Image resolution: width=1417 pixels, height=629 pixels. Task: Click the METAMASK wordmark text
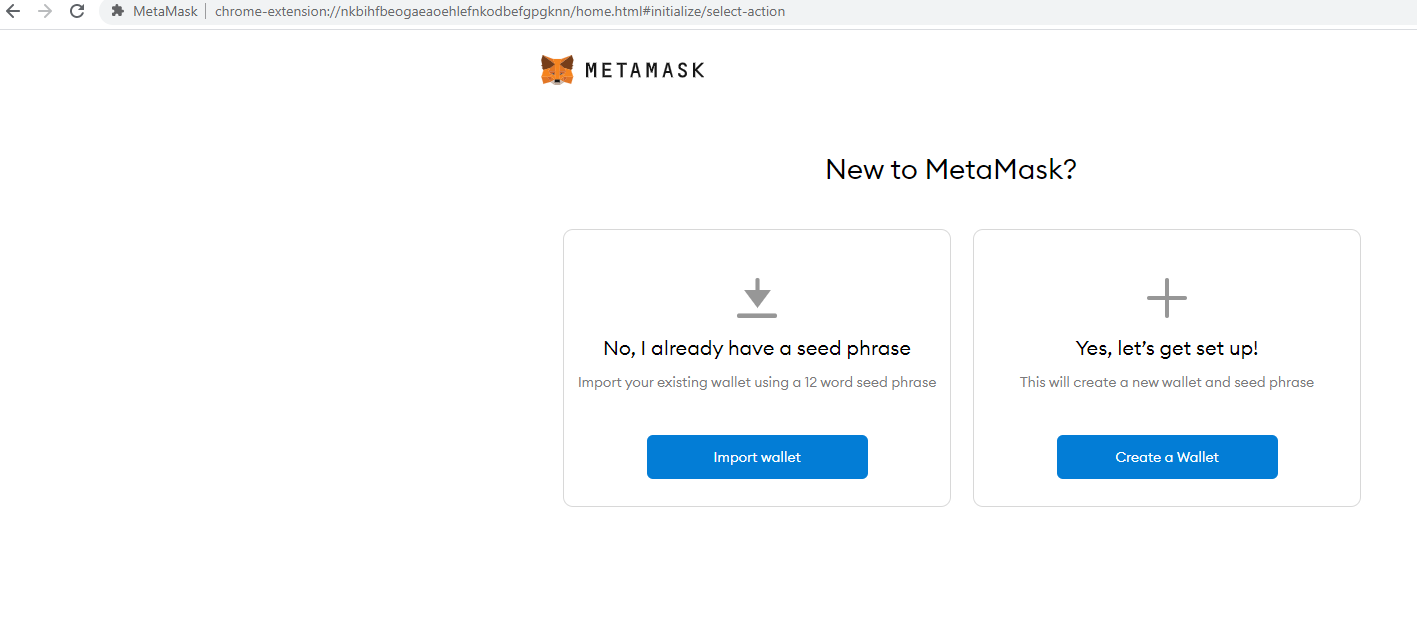644,70
